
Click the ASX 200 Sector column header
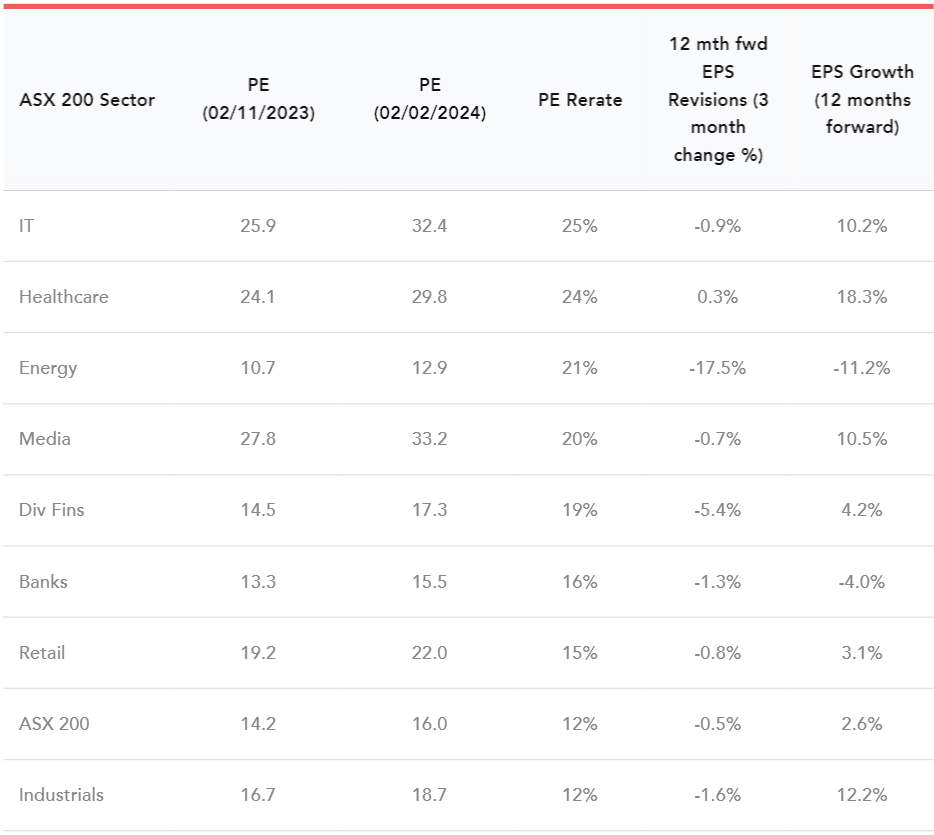pos(87,100)
